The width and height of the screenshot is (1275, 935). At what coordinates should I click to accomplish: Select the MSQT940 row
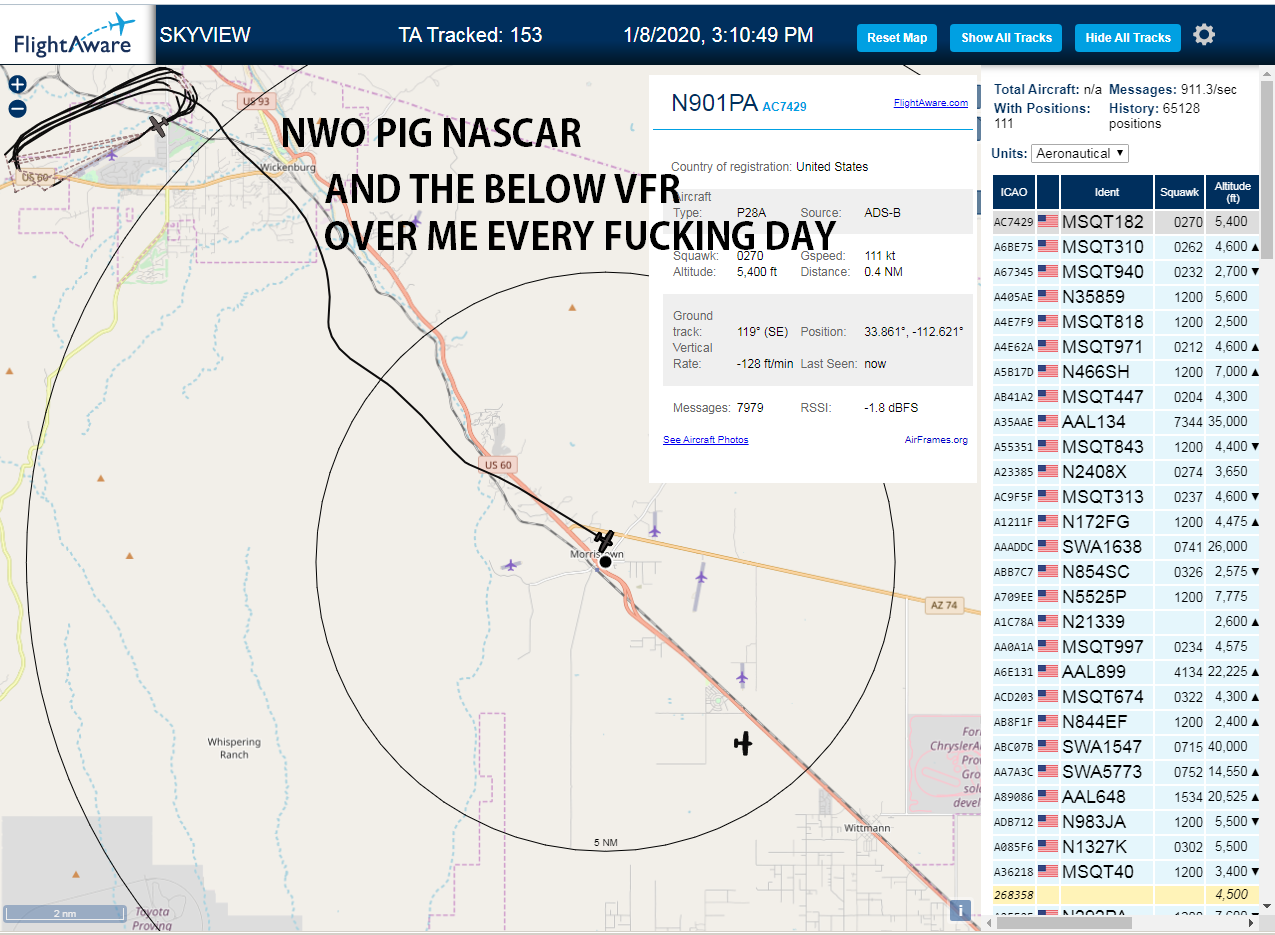1126,271
